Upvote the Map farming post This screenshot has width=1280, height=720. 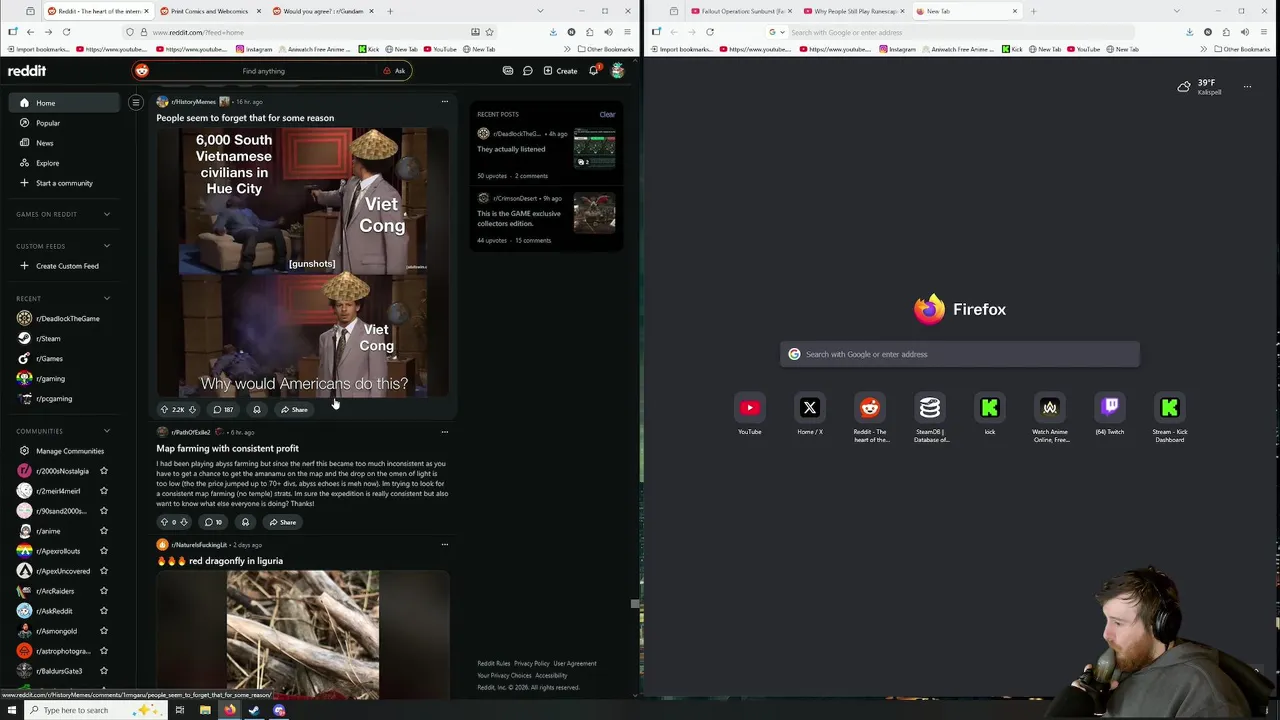pos(164,522)
